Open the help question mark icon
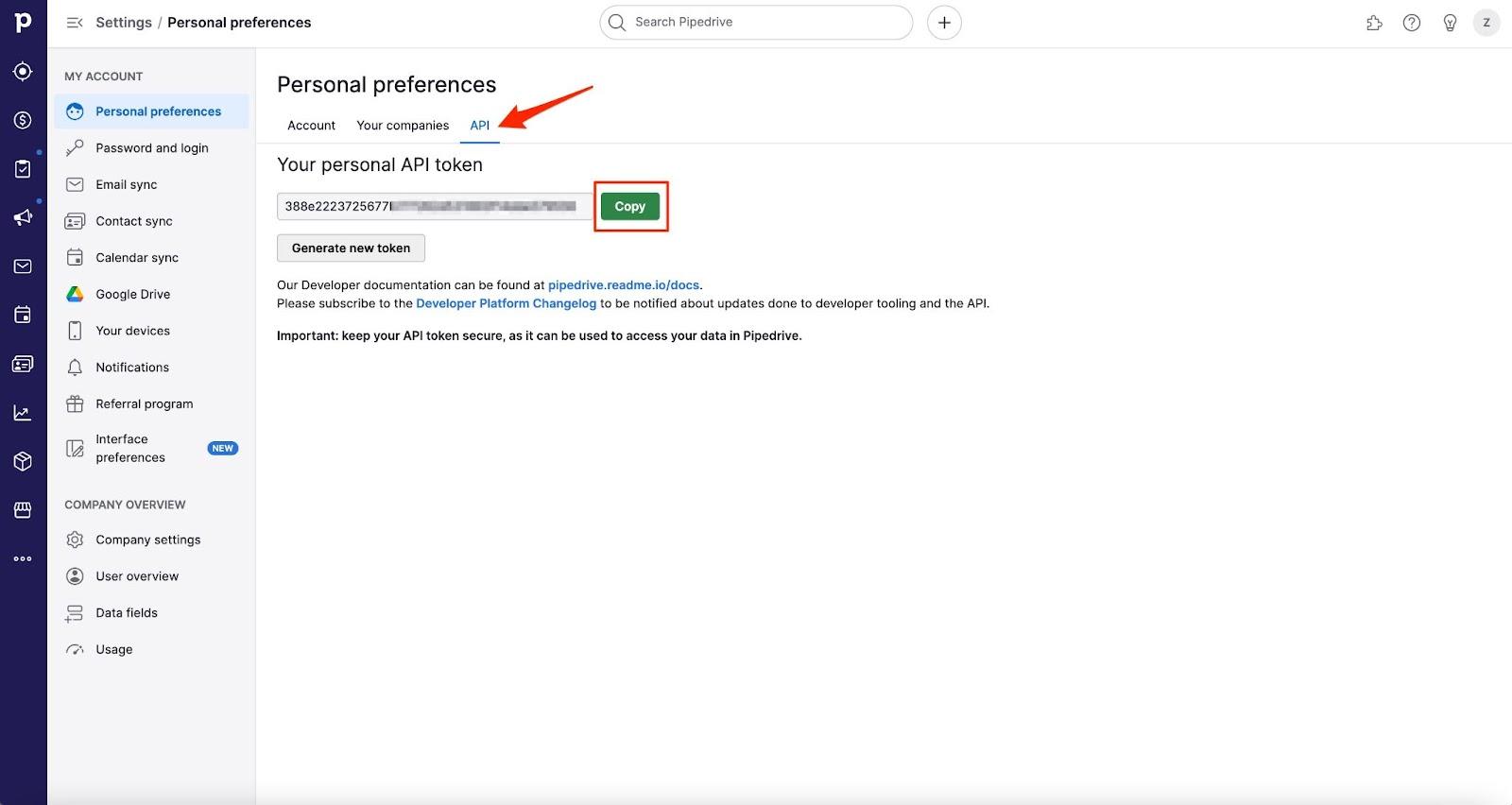 (1411, 23)
